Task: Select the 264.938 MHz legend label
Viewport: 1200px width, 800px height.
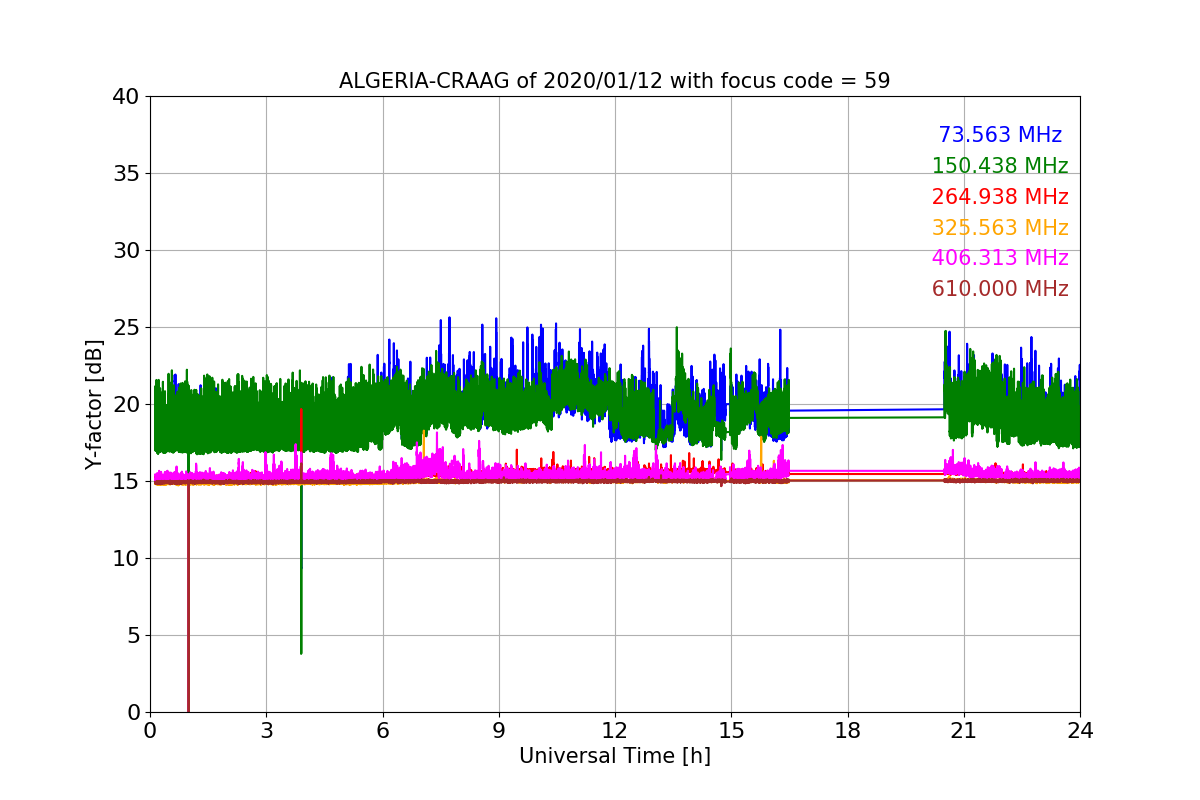Action: tap(1000, 198)
